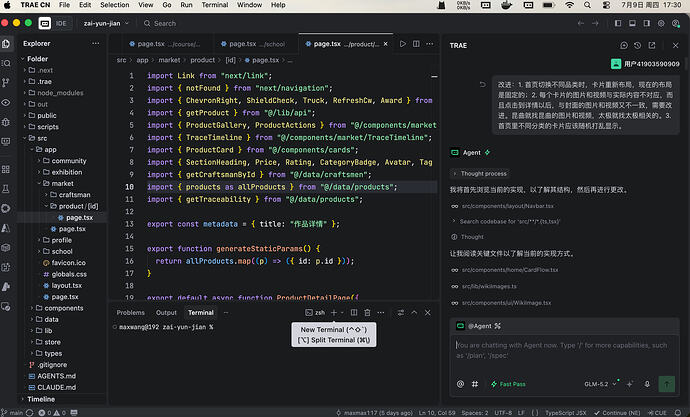Switch to the Problems tab
Viewport: 690px width, 417px height.
pos(131,312)
